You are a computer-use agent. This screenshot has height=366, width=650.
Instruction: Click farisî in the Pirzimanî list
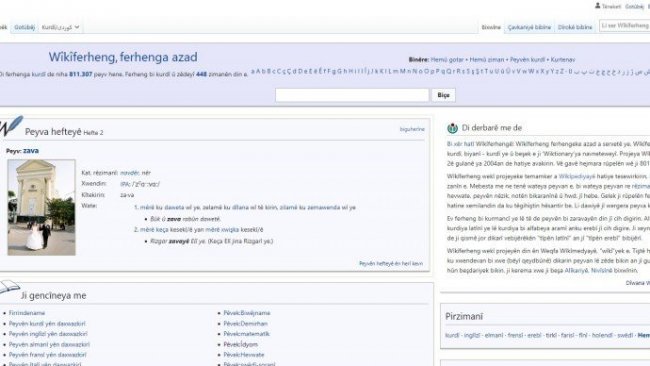click(568, 335)
